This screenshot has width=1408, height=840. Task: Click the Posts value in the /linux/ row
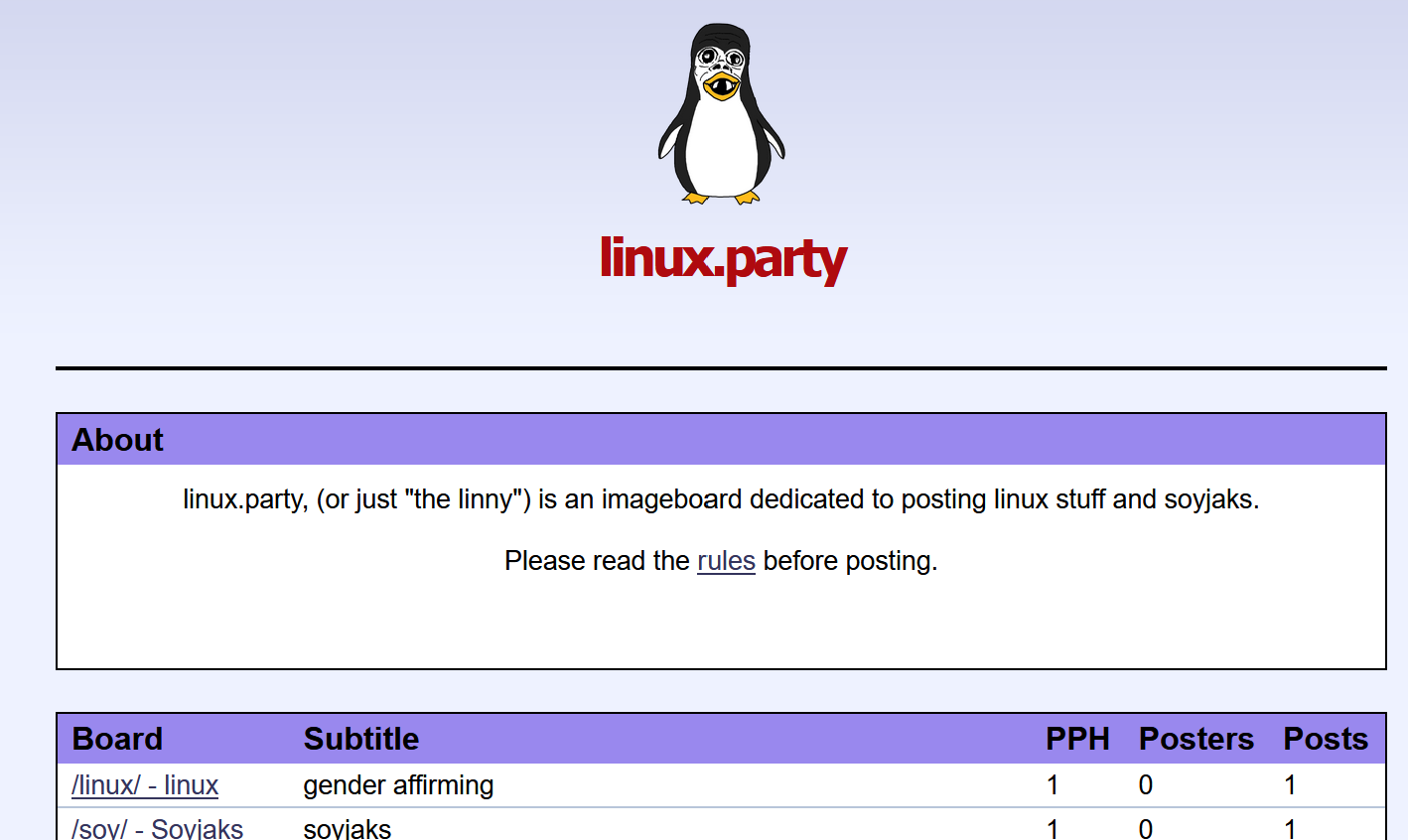[1290, 785]
